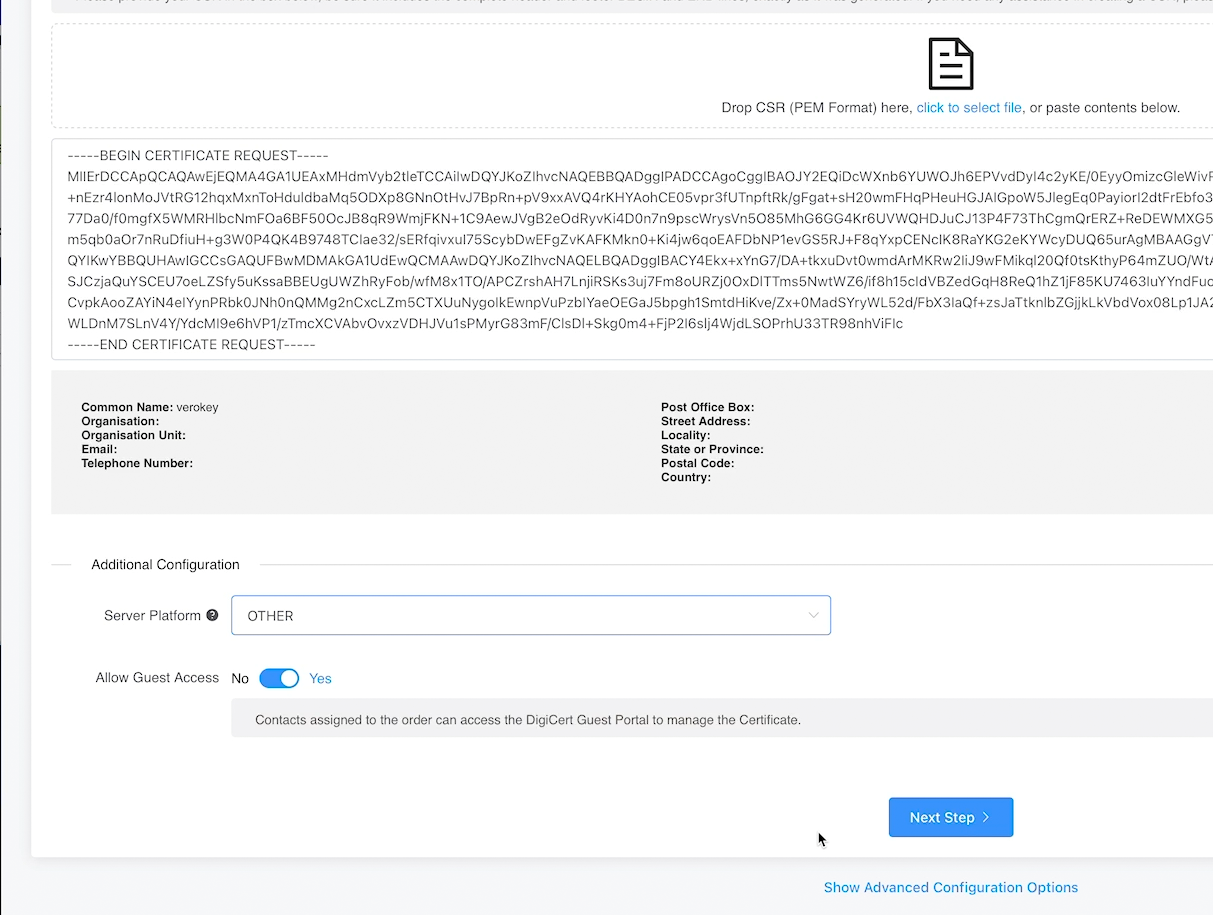Open the Server Platform dropdown

530,615
